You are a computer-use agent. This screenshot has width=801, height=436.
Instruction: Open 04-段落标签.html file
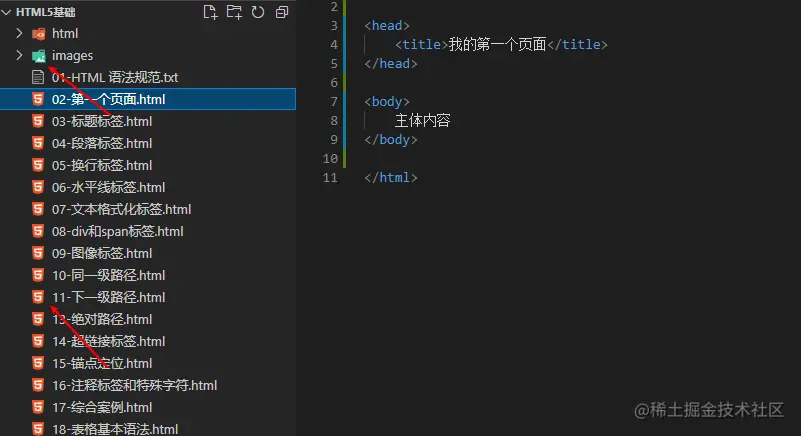coord(102,143)
